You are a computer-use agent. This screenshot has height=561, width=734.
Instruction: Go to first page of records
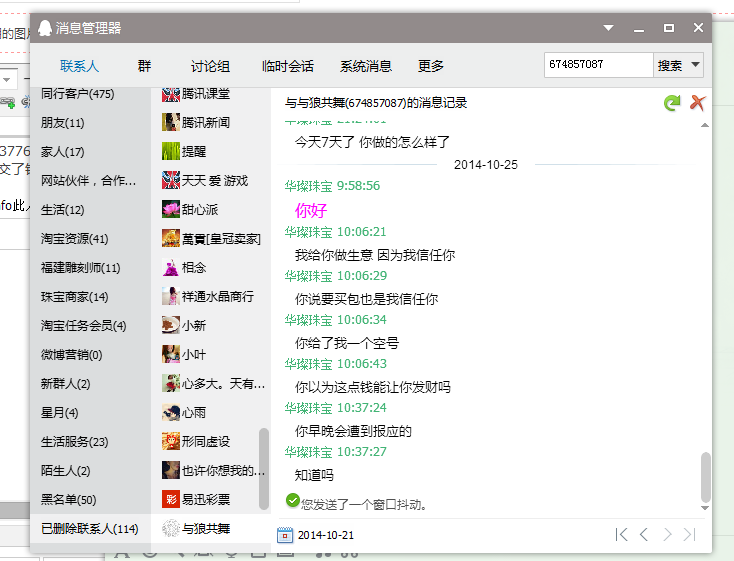coord(621,534)
